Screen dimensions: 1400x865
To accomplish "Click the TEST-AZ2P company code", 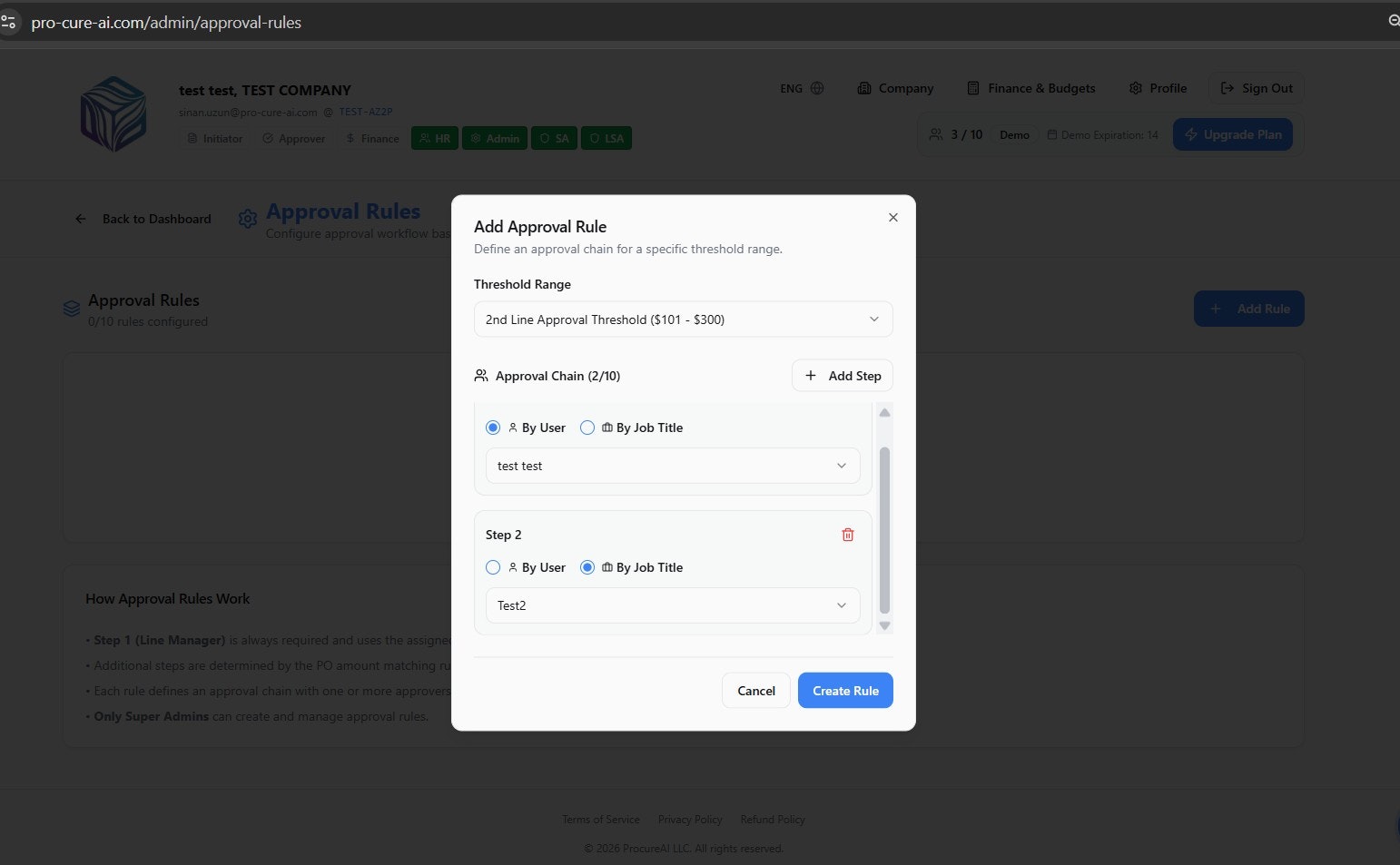I will [366, 112].
